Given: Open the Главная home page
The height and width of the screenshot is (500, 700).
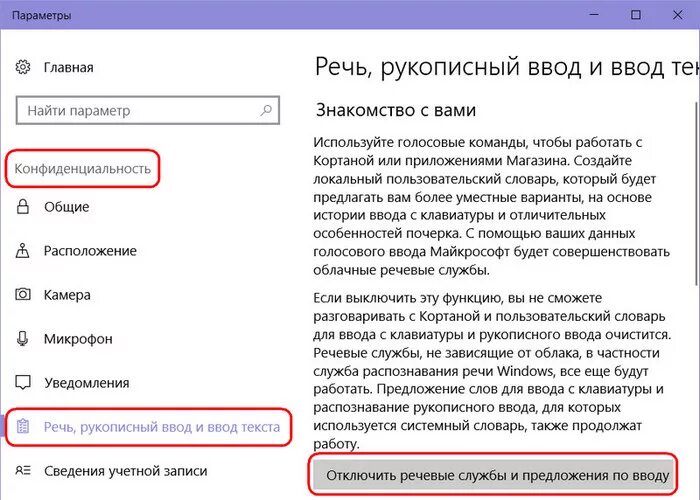Looking at the screenshot, I should pos(68,67).
